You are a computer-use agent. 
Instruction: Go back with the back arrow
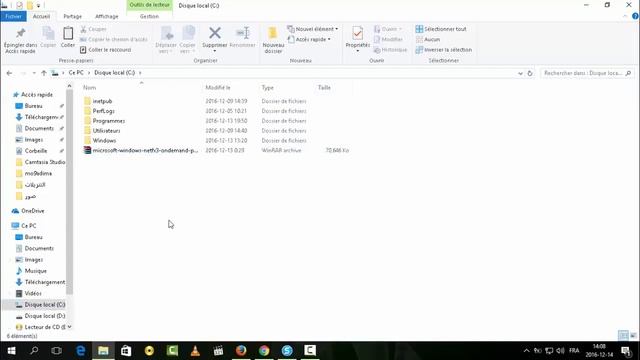(x=9, y=73)
